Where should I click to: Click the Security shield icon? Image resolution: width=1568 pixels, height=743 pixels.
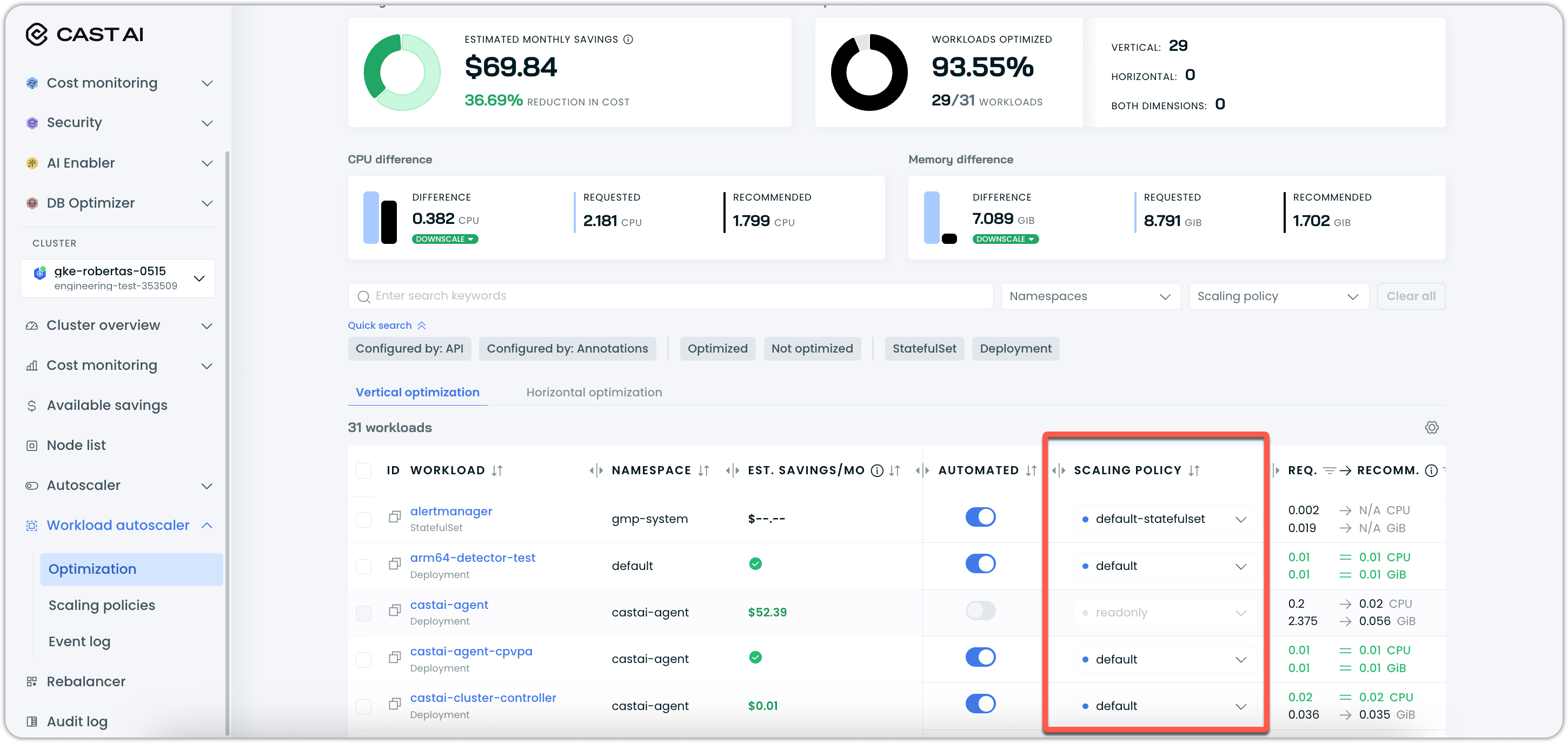coord(32,123)
